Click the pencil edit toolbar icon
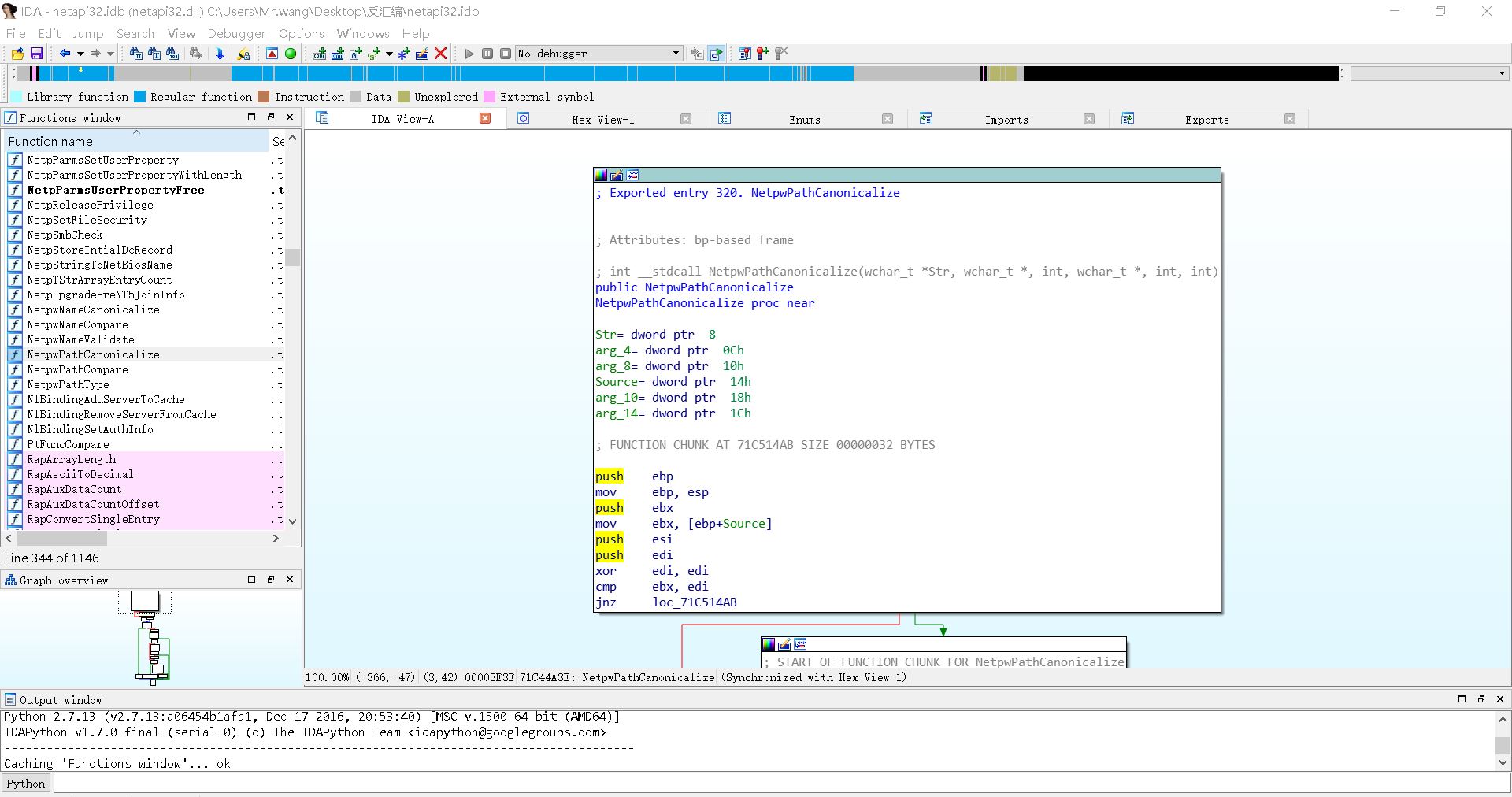1512x797 pixels. [x=422, y=54]
